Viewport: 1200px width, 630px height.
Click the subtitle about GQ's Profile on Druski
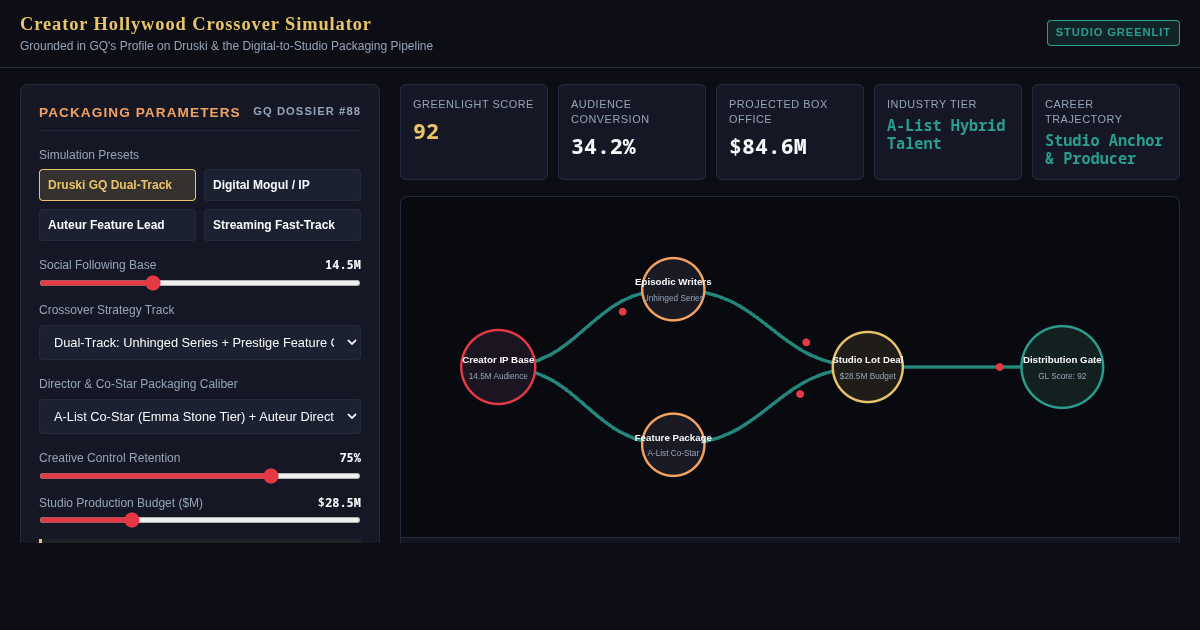pyautogui.click(x=226, y=46)
